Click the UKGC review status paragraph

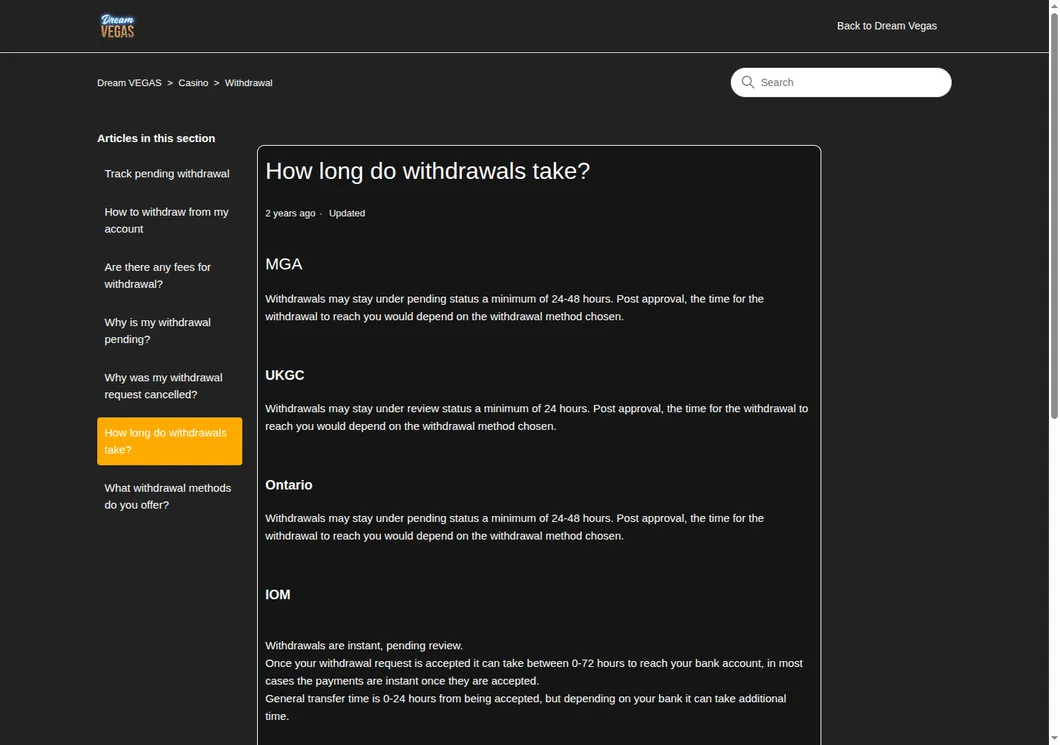537,417
